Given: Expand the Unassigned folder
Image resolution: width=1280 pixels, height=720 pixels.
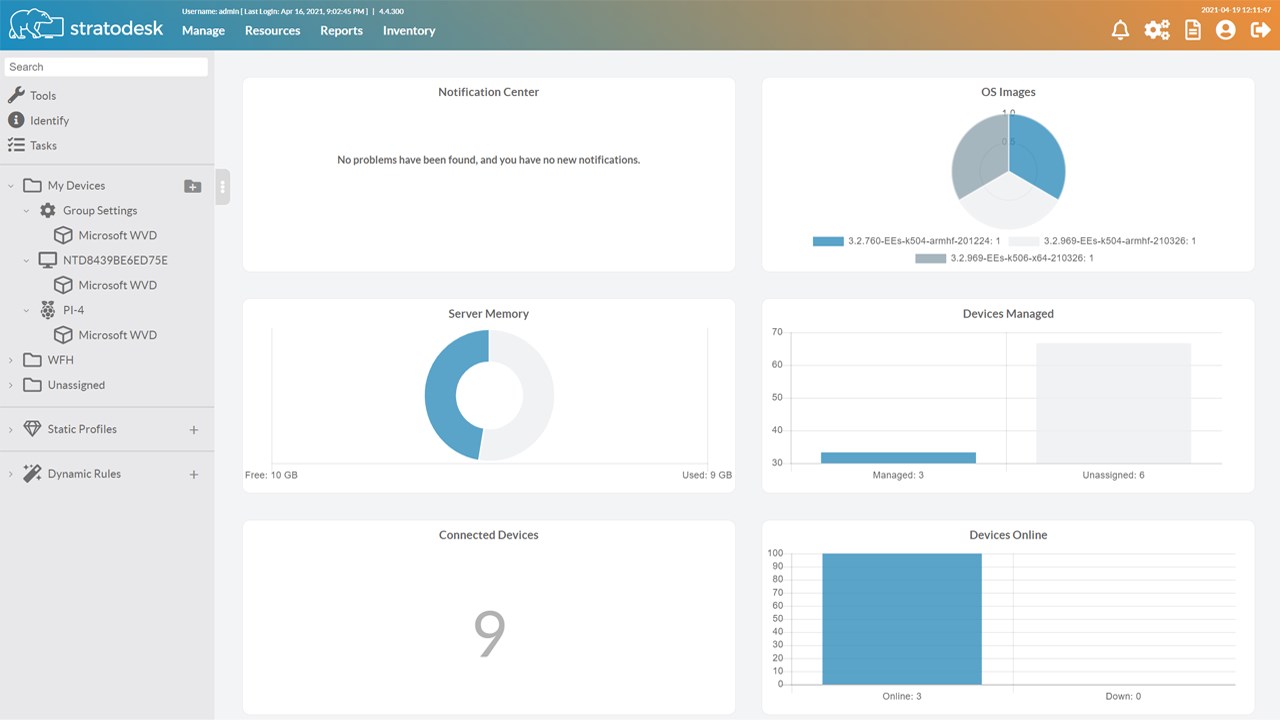Looking at the screenshot, I should tap(11, 385).
